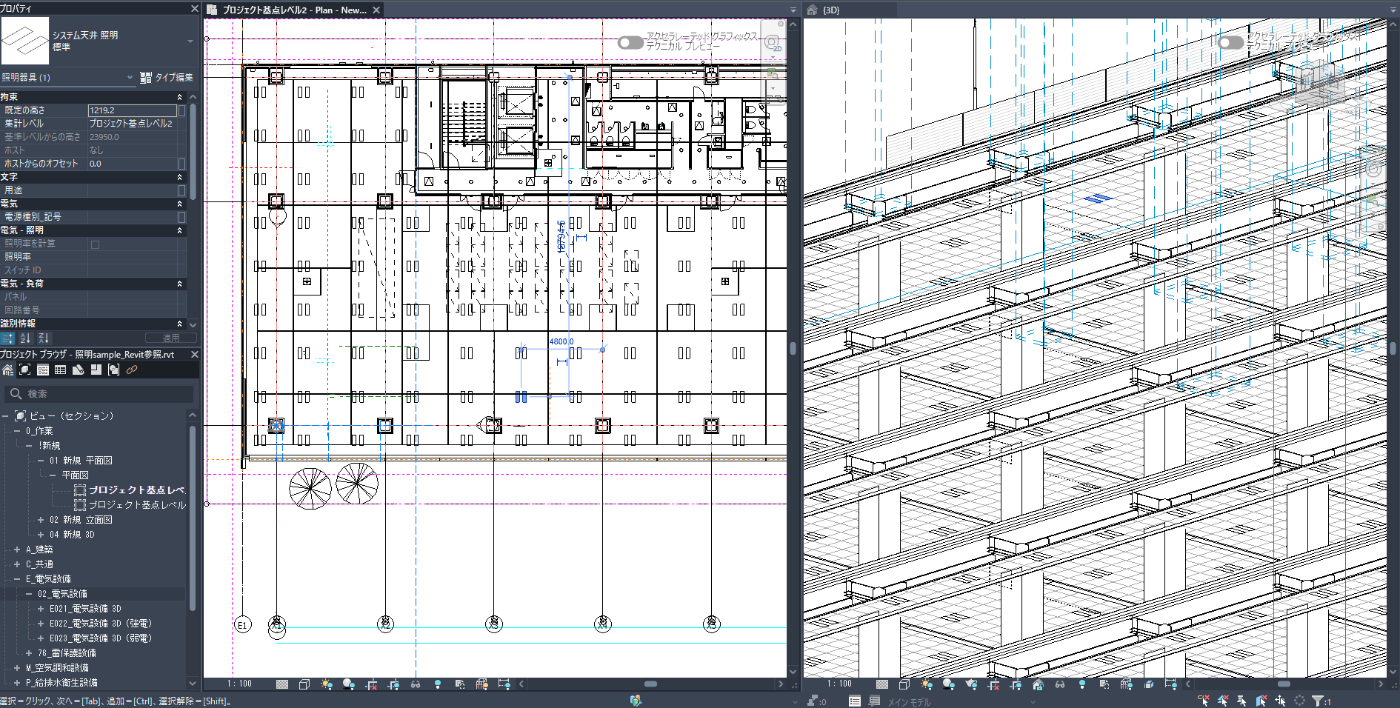Click the plan view horizontal scrollbar thumb

[x=650, y=685]
